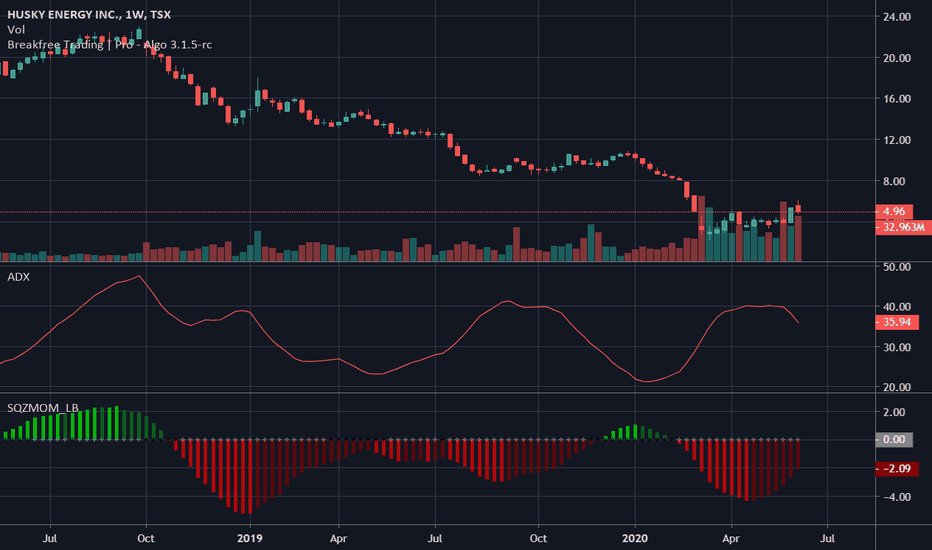Select the -2.09 SQZMOM value tag
932x550 pixels.
click(x=897, y=469)
